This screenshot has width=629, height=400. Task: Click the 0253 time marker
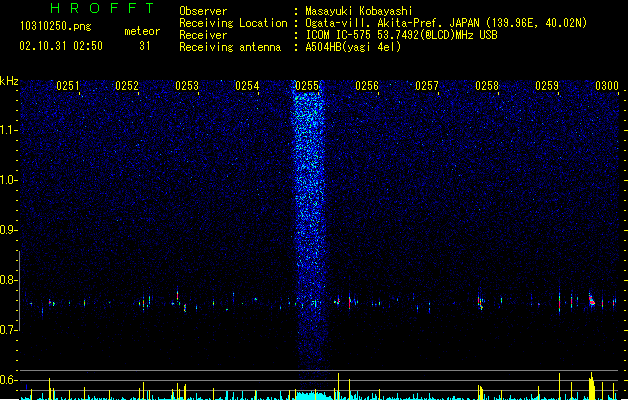187,85
